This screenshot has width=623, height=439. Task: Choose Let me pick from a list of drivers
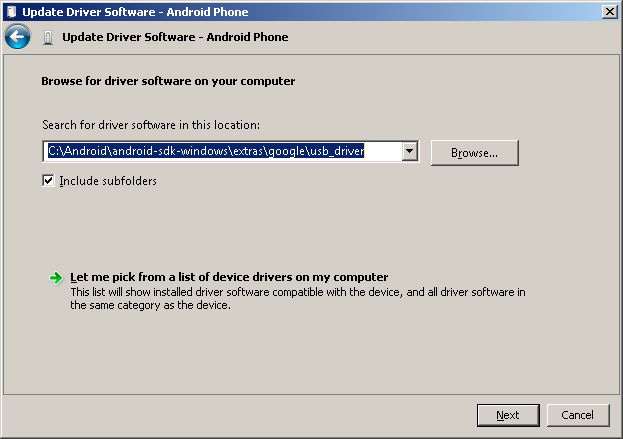(229, 277)
